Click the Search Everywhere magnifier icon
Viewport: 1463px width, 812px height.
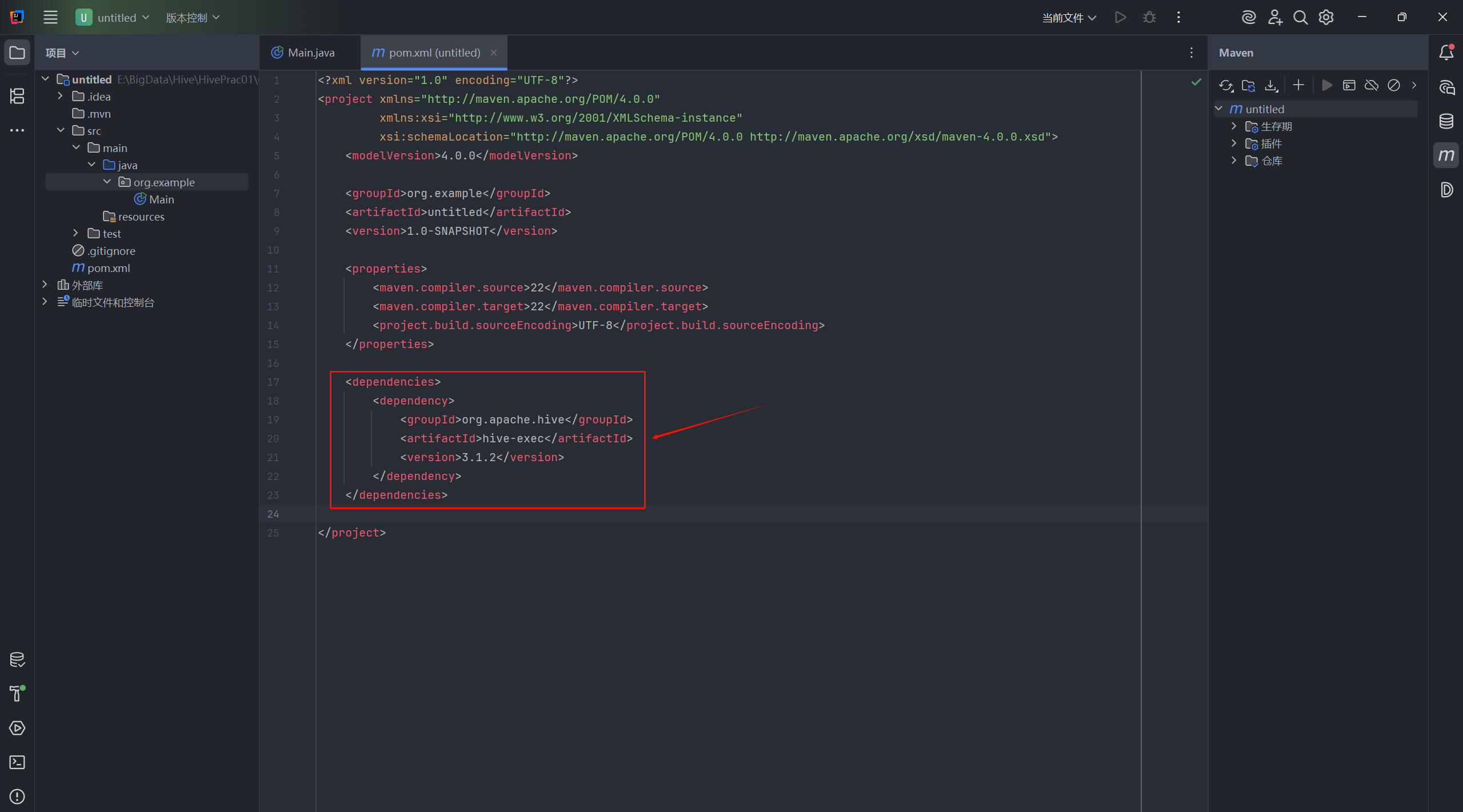pos(1300,18)
